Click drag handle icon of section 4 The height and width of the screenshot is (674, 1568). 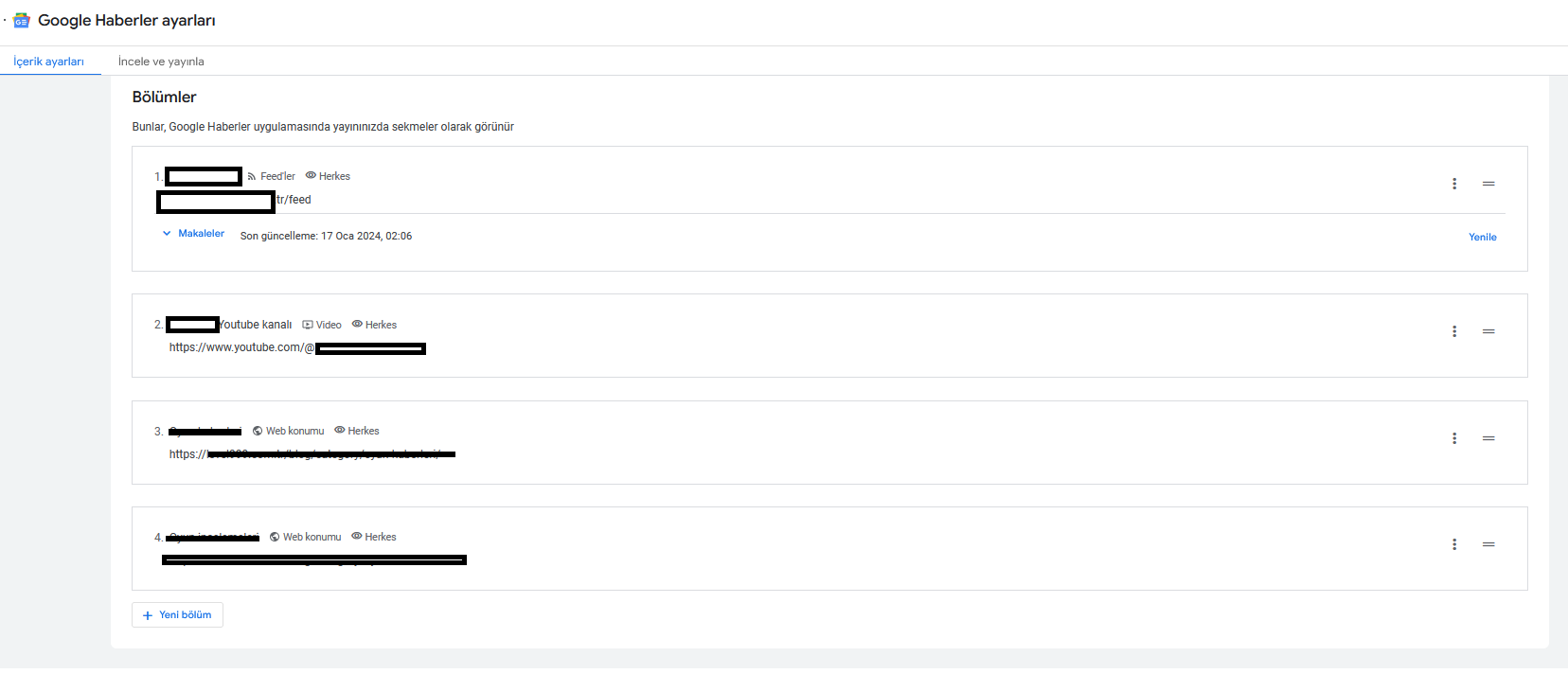click(x=1488, y=544)
